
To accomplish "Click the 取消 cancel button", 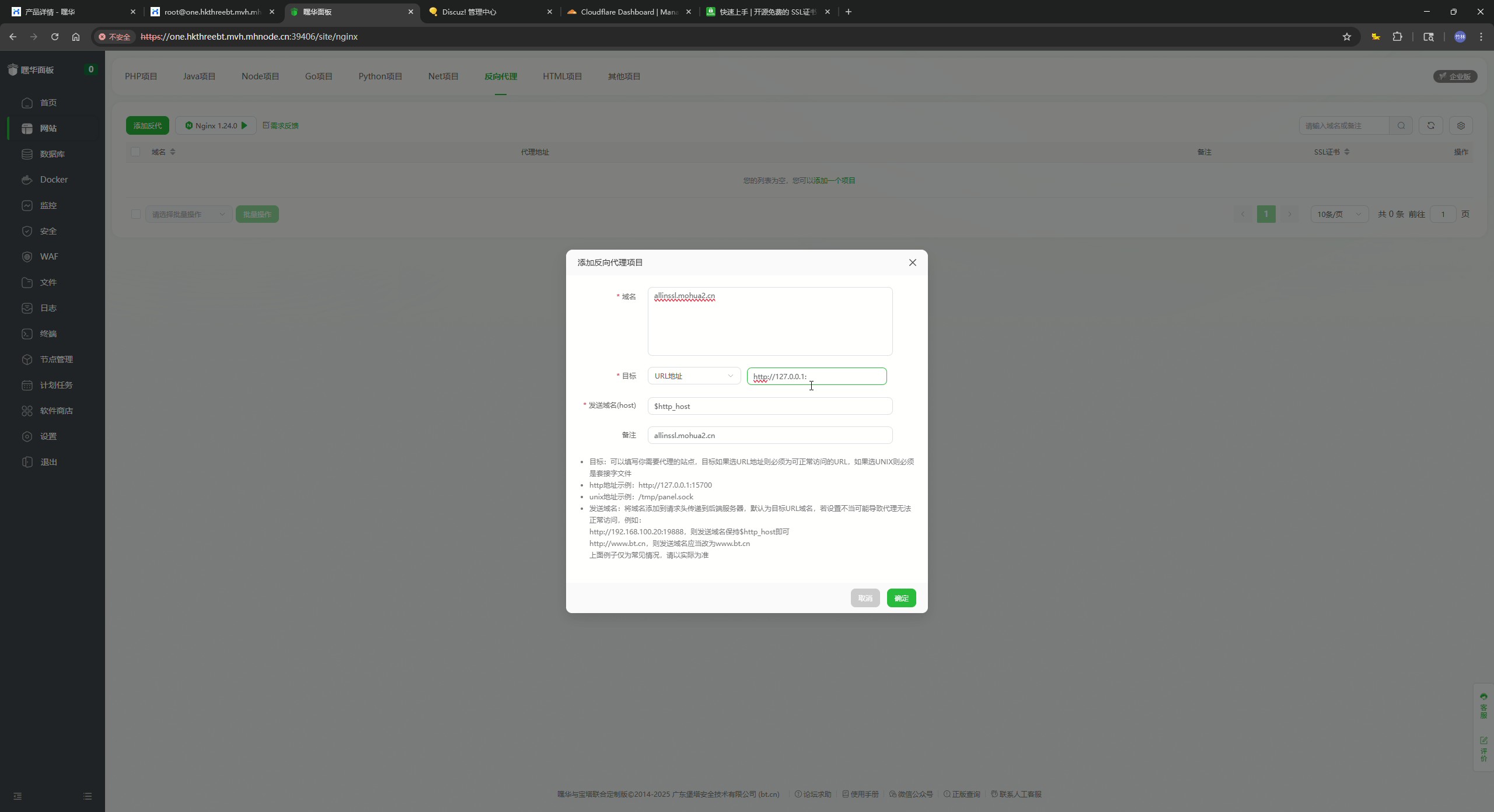I will [865, 598].
